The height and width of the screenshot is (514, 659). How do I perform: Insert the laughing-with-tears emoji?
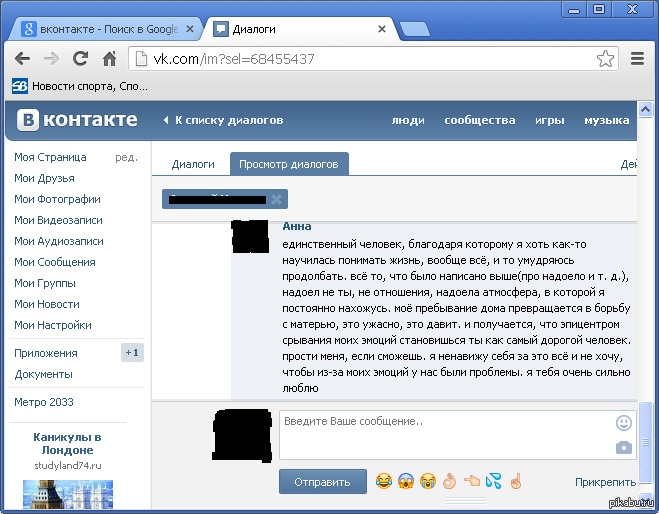coord(384,482)
